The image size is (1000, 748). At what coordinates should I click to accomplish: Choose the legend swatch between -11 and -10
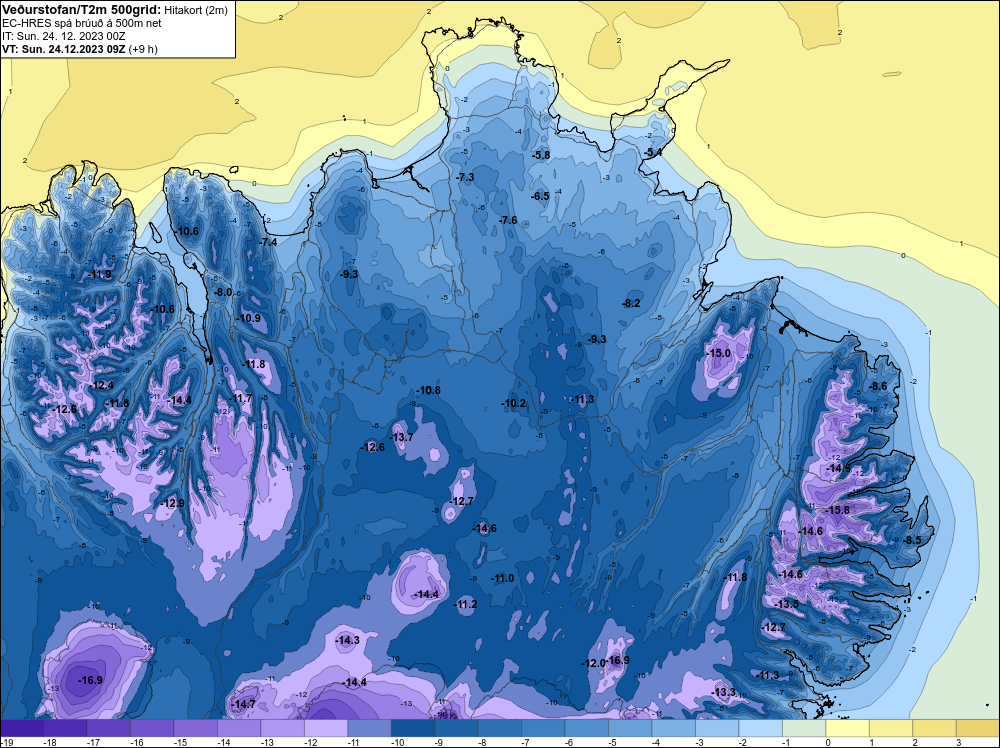[x=369, y=728]
